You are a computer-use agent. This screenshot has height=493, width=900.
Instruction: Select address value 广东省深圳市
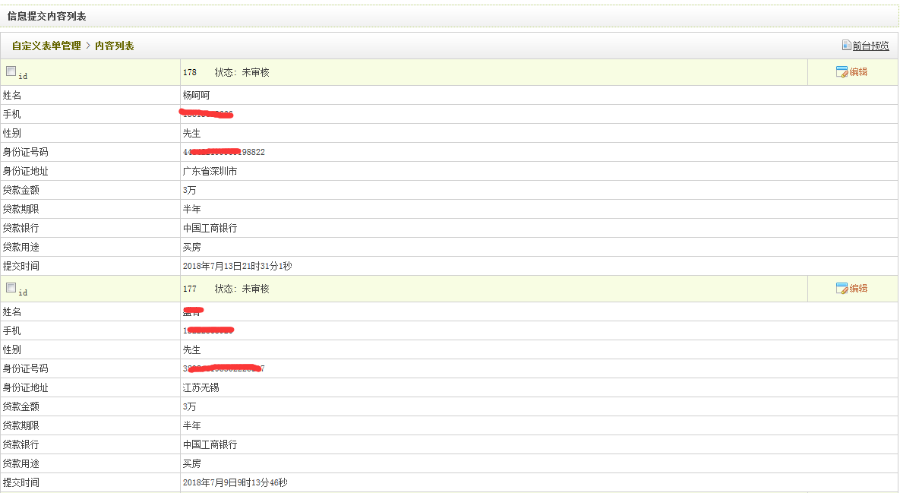tap(210, 171)
